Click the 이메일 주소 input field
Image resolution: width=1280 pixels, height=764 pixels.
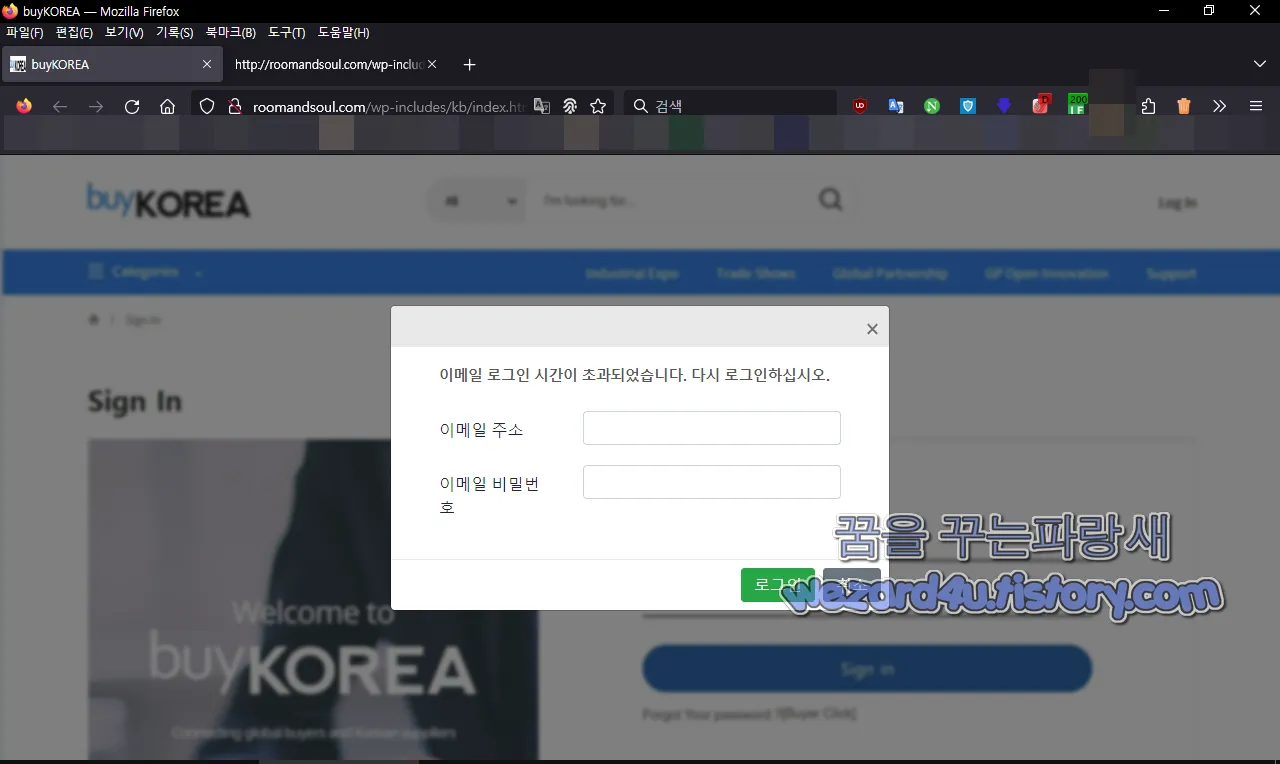[x=712, y=428]
